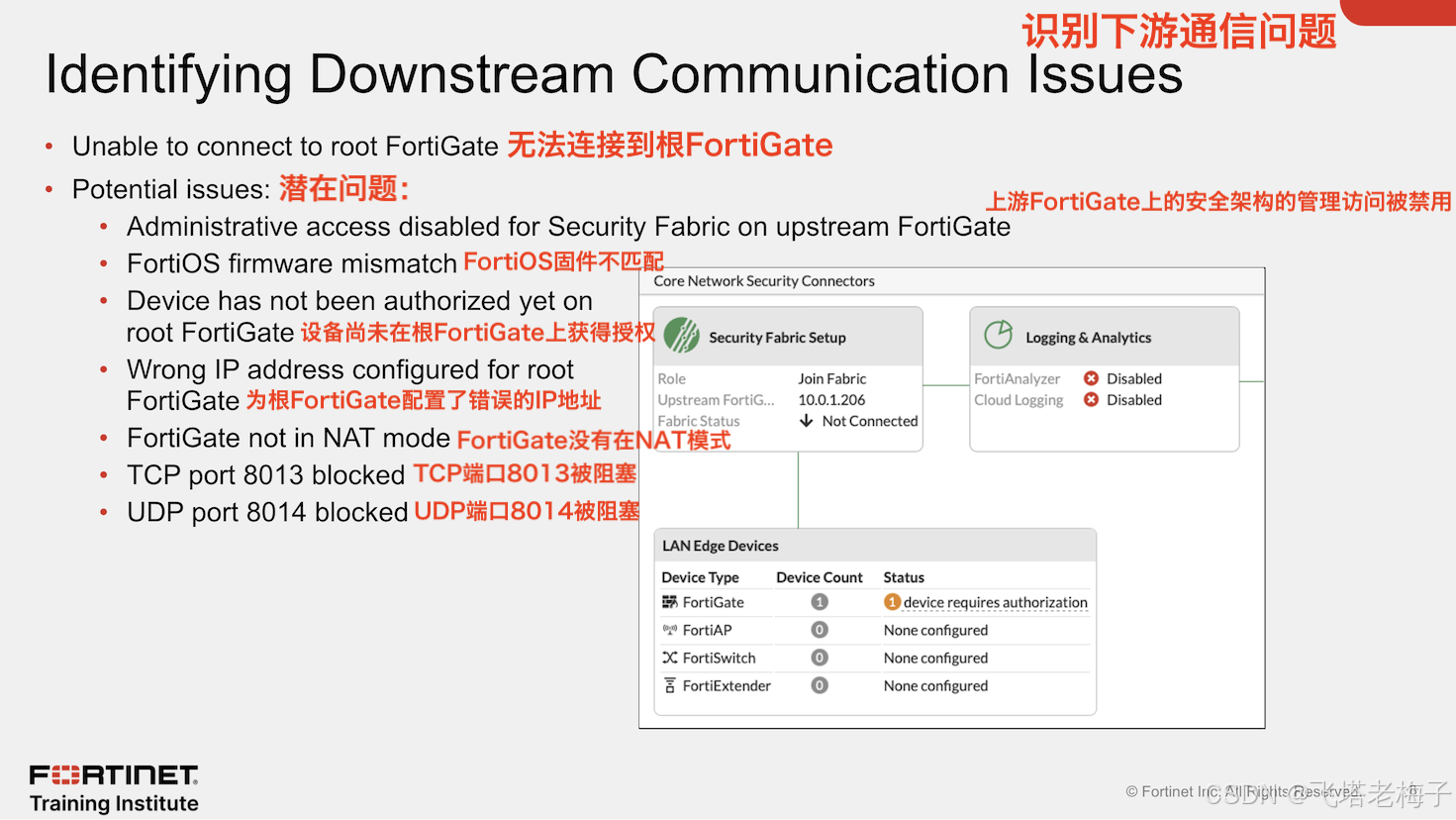The width and height of the screenshot is (1456, 820).
Task: Click the orange authorization warning badge
Action: point(892,602)
